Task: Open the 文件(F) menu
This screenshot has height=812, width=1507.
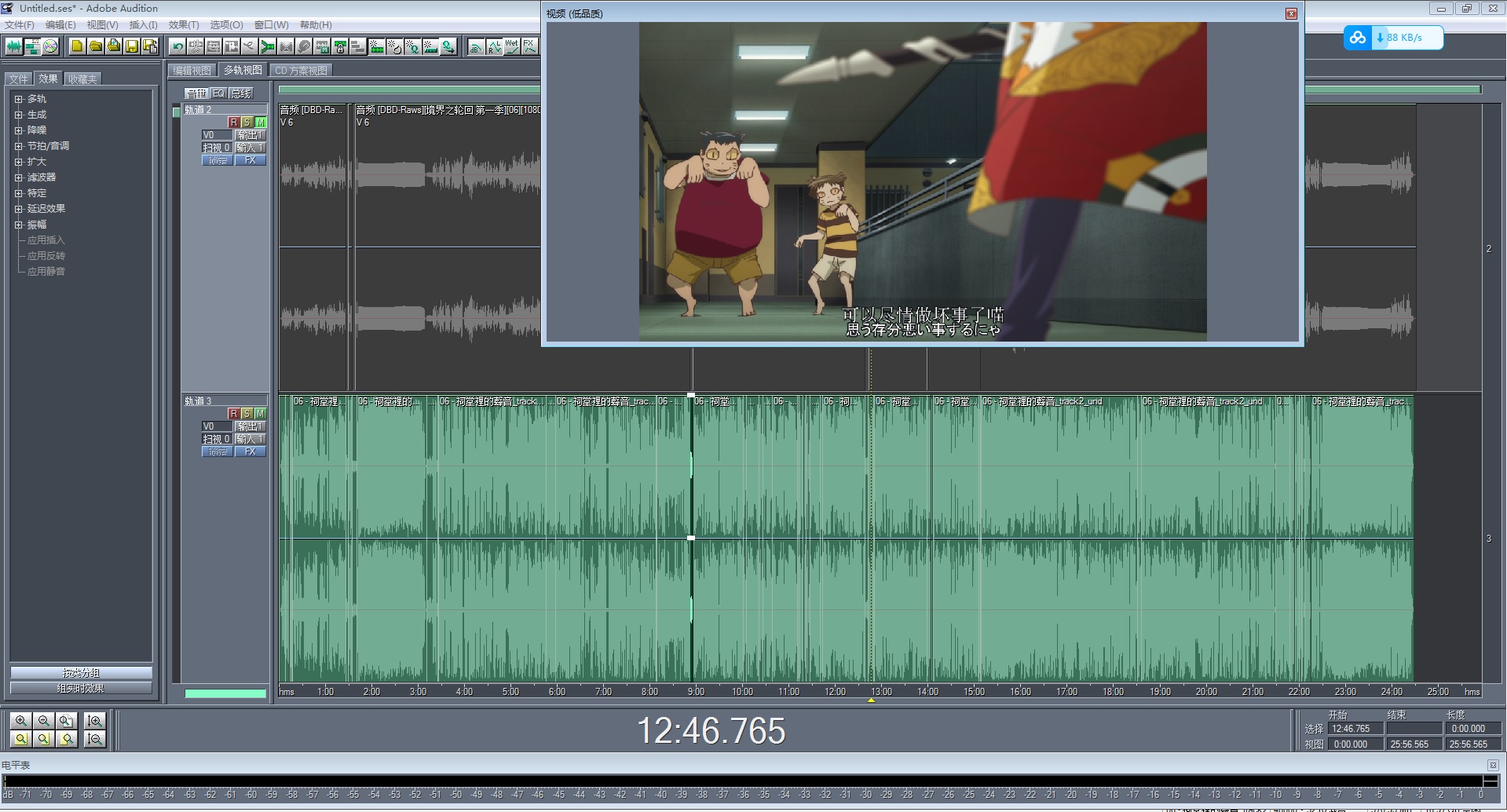Action: pos(20,25)
